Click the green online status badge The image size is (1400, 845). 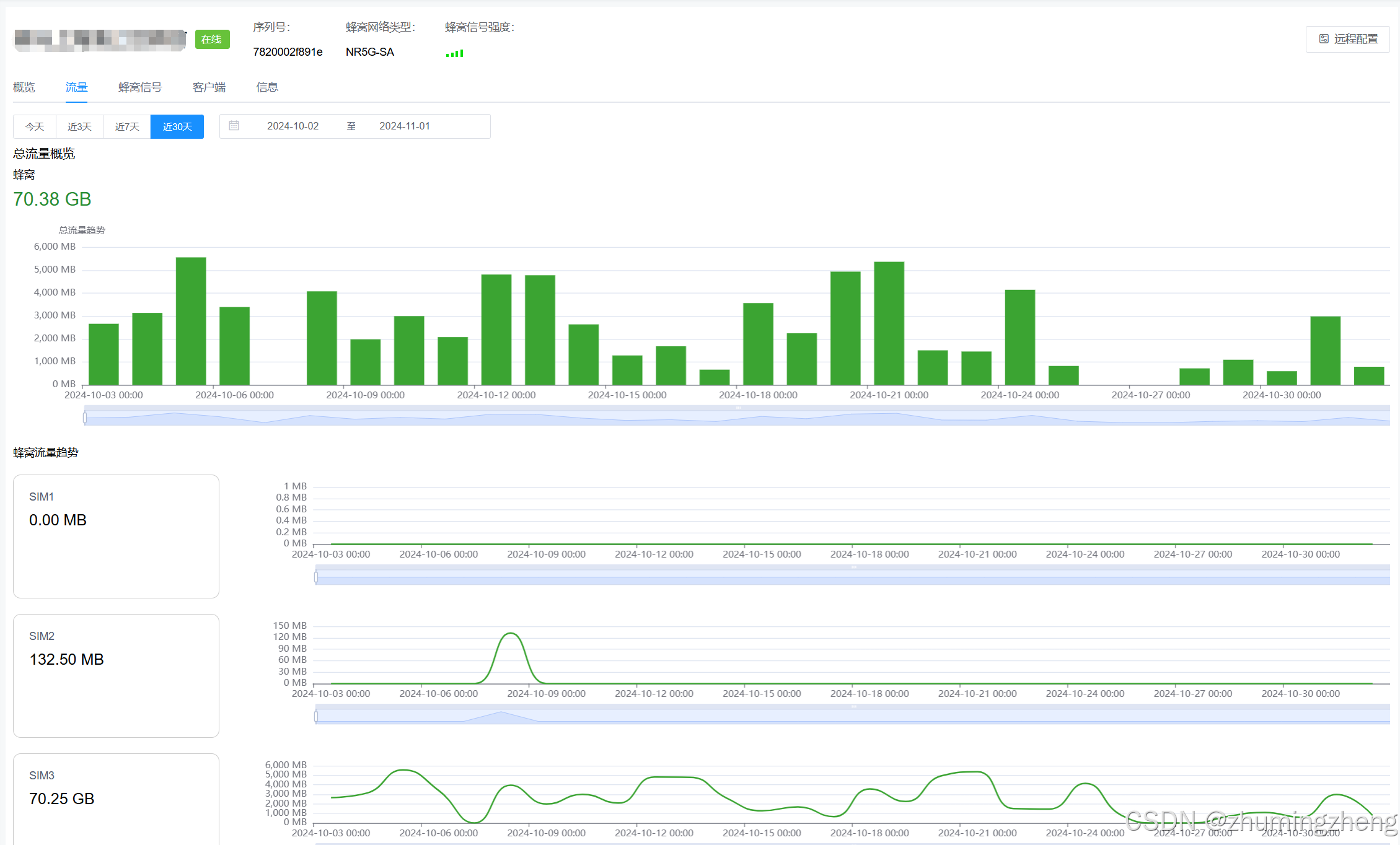(x=212, y=39)
